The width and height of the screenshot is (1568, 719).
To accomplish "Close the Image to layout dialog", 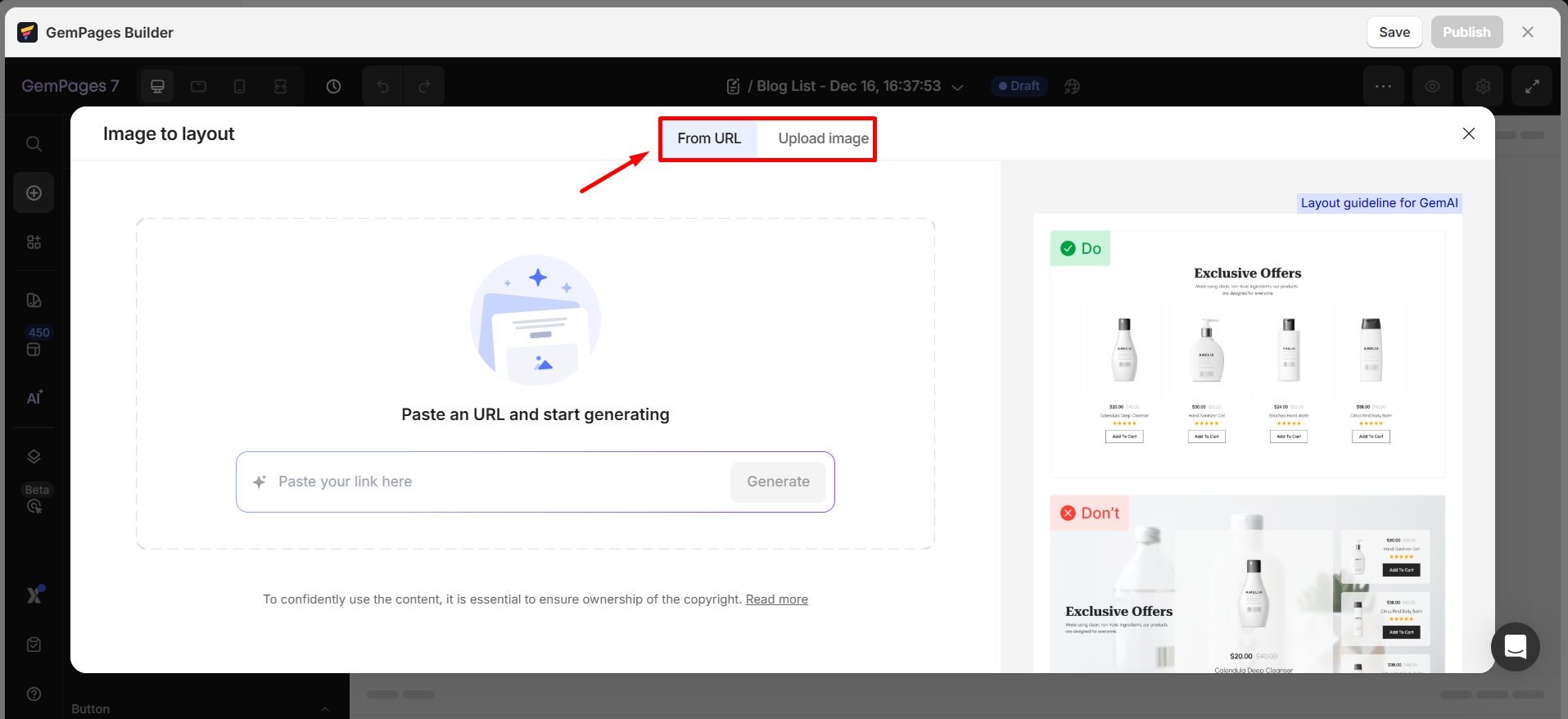I will pyautogui.click(x=1469, y=133).
